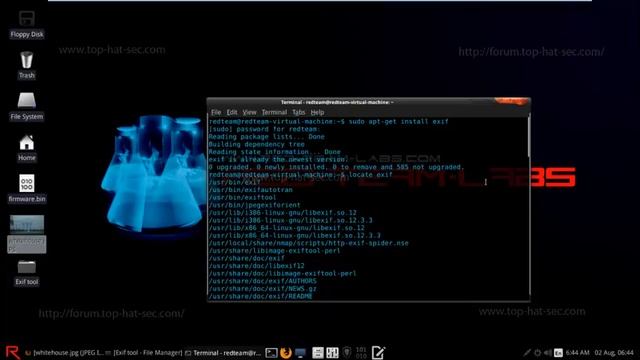
Task: Open the File System desktop icon
Action: click(27, 106)
